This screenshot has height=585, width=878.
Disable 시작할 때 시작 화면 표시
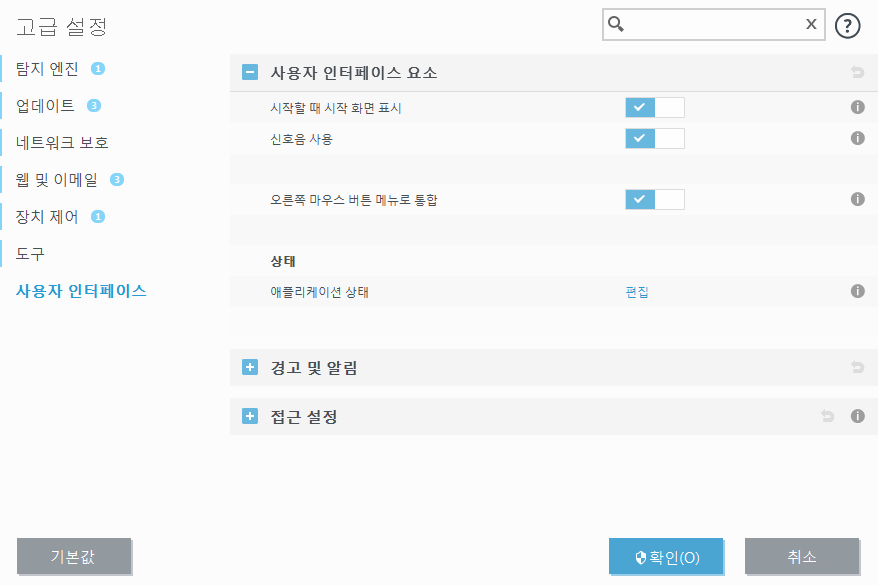[x=655, y=107]
